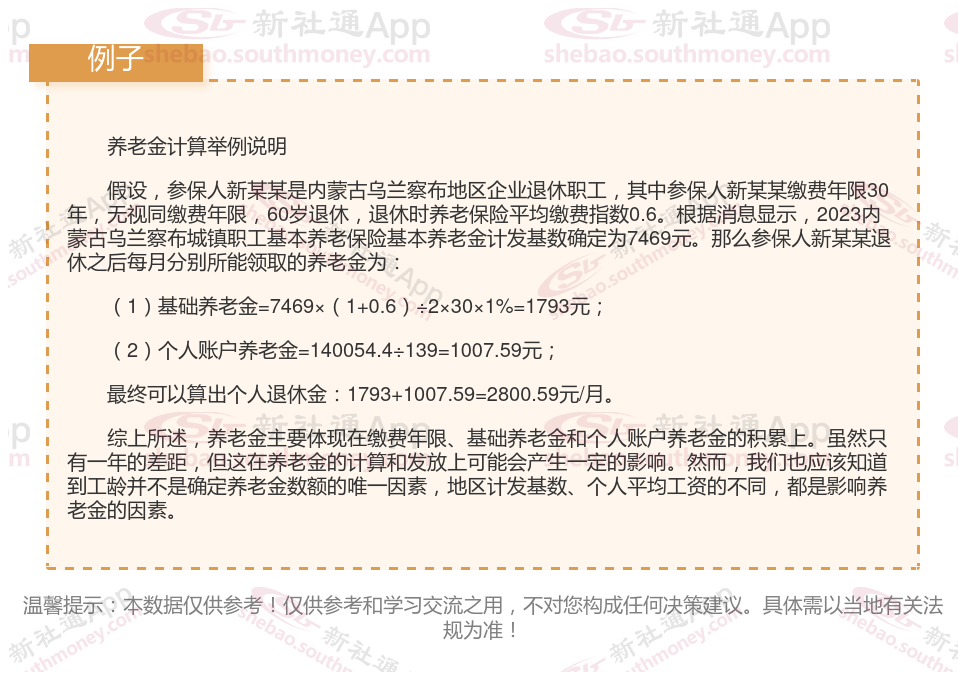The width and height of the screenshot is (958, 680).
Task: Click the 老金的因素 last line of summary
Action: 122,510
